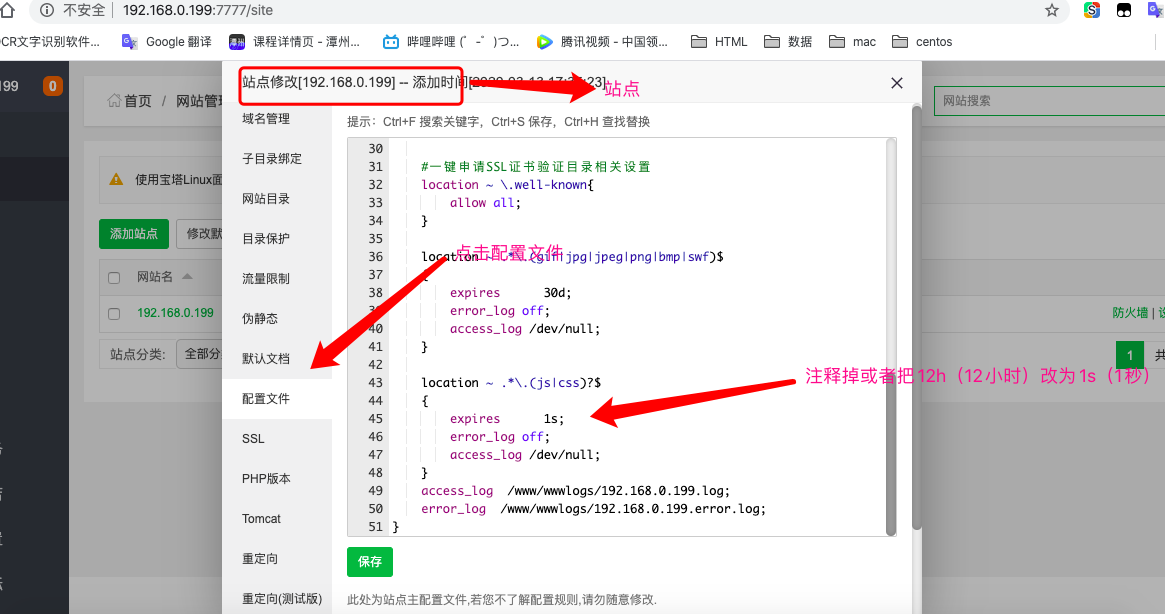This screenshot has width=1165, height=614.
Task: Click the site info icon in address bar
Action: pos(47,10)
